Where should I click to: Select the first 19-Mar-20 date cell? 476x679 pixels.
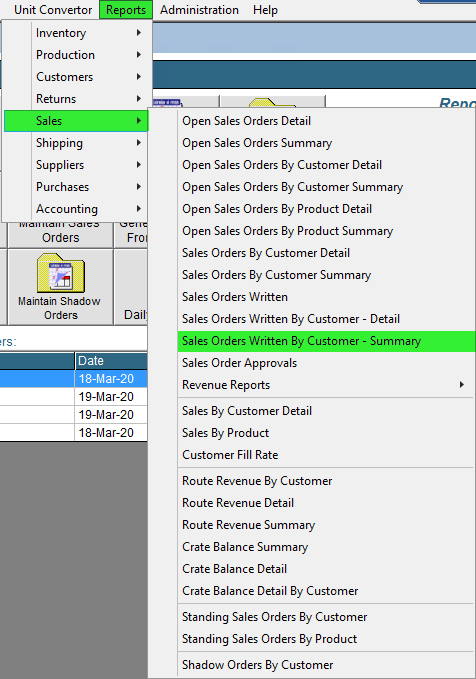111,397
